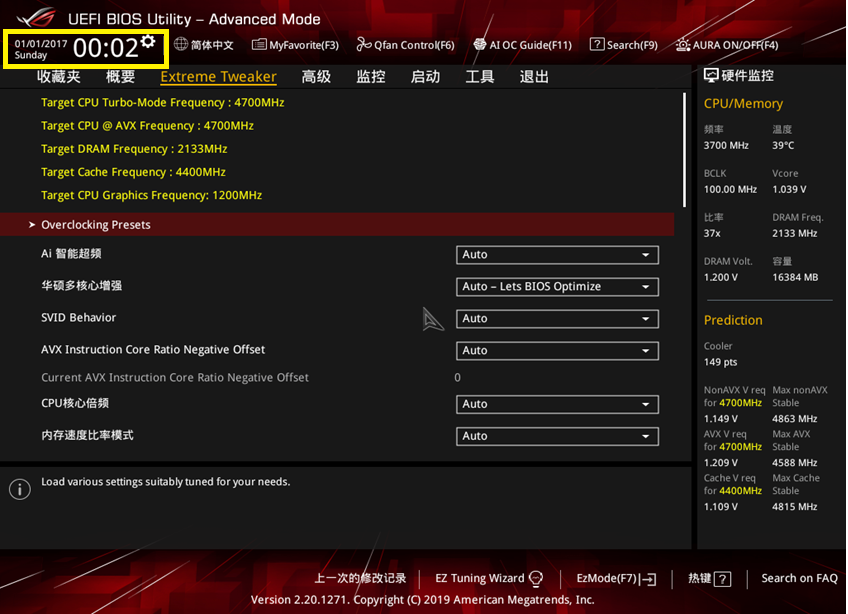Viewport: 848px width, 614px height.
Task: Open Search(F9) question-mark icon
Action: point(597,45)
